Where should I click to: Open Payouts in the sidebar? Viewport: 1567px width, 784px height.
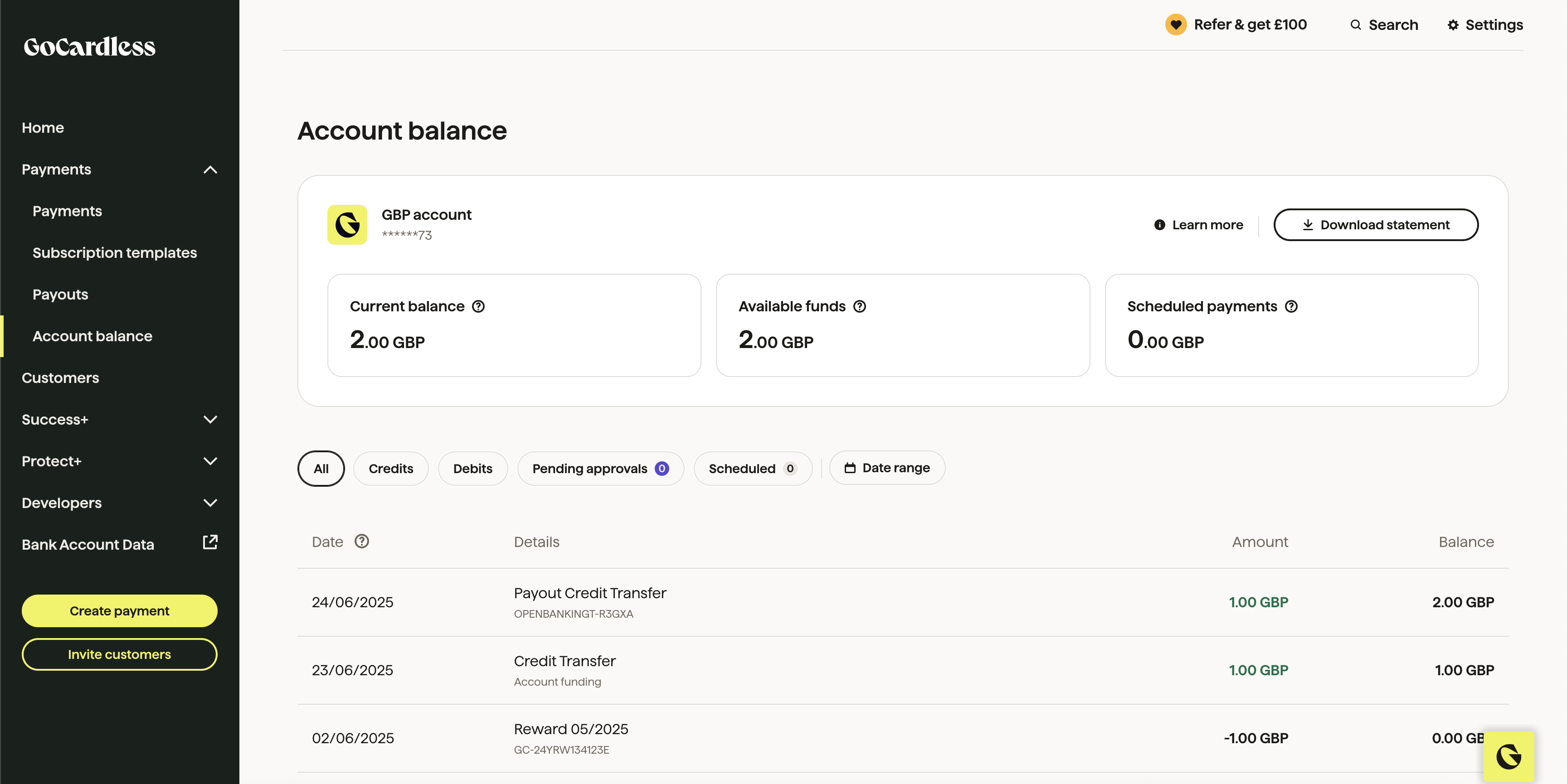[x=60, y=295]
